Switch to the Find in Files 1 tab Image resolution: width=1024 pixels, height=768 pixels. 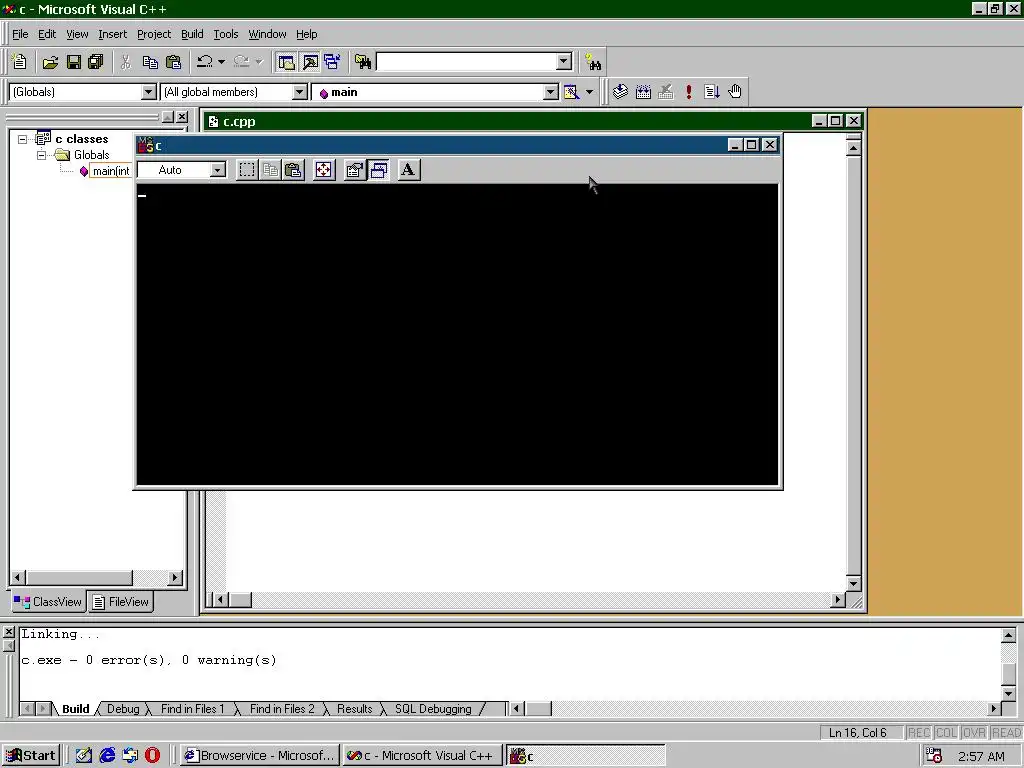point(193,709)
